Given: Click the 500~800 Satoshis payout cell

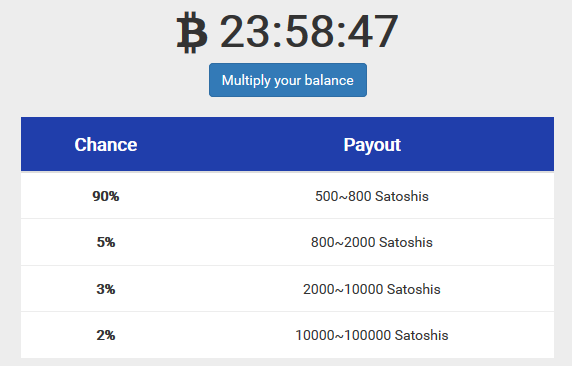Looking at the screenshot, I should (372, 196).
